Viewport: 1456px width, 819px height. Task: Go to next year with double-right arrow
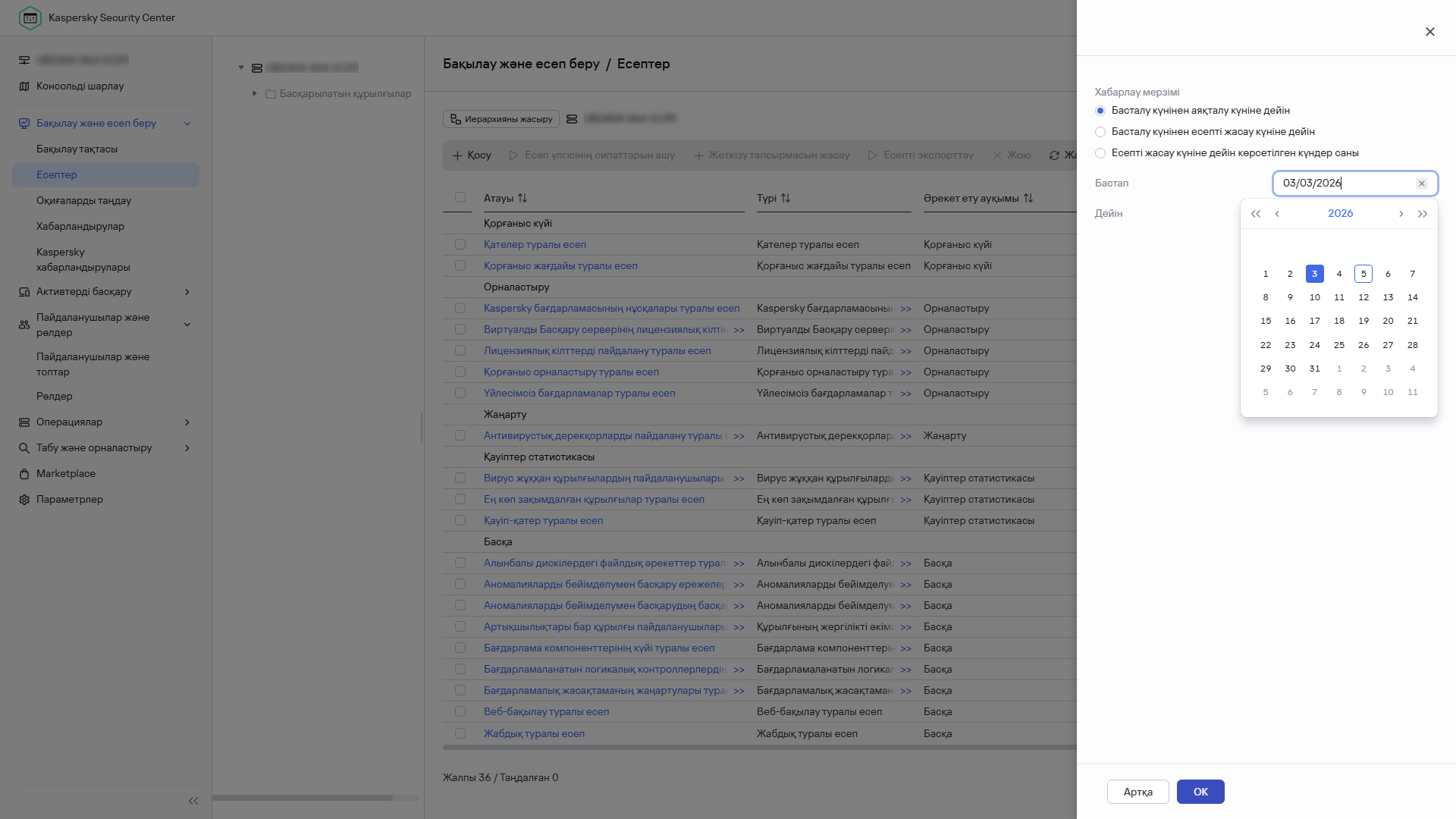(x=1423, y=214)
